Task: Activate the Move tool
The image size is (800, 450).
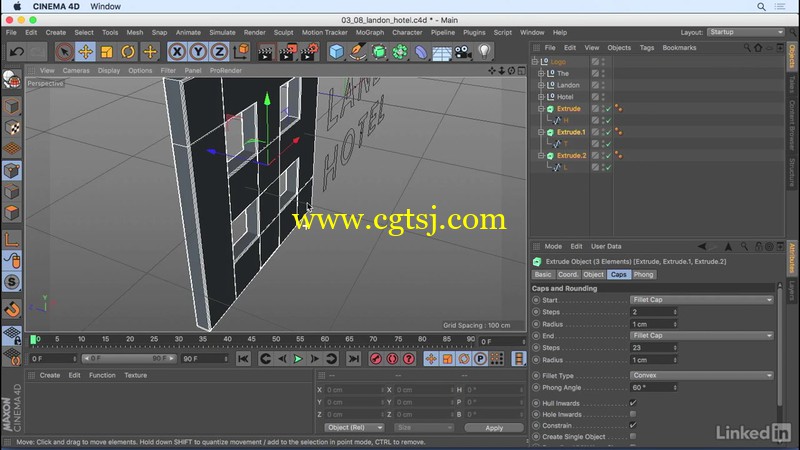Action: click(x=85, y=52)
